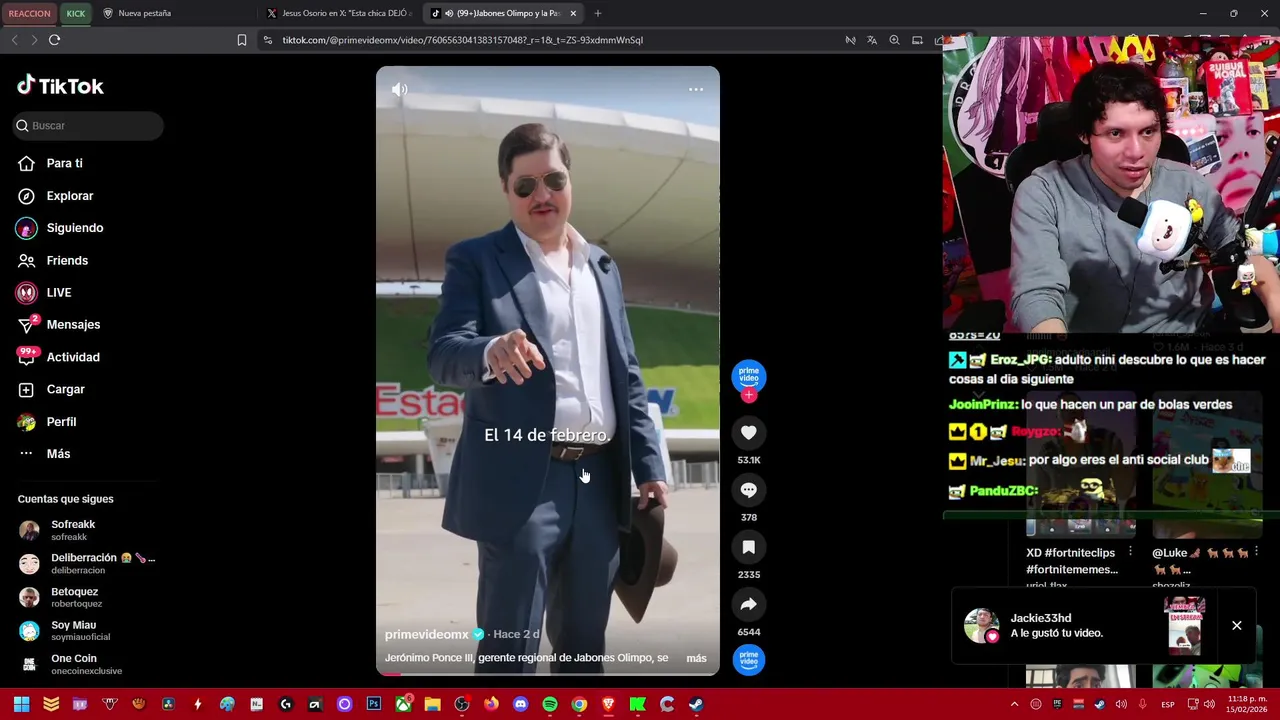The image size is (1280, 720).
Task: Switch to the KICK tab group
Action: tap(76, 13)
